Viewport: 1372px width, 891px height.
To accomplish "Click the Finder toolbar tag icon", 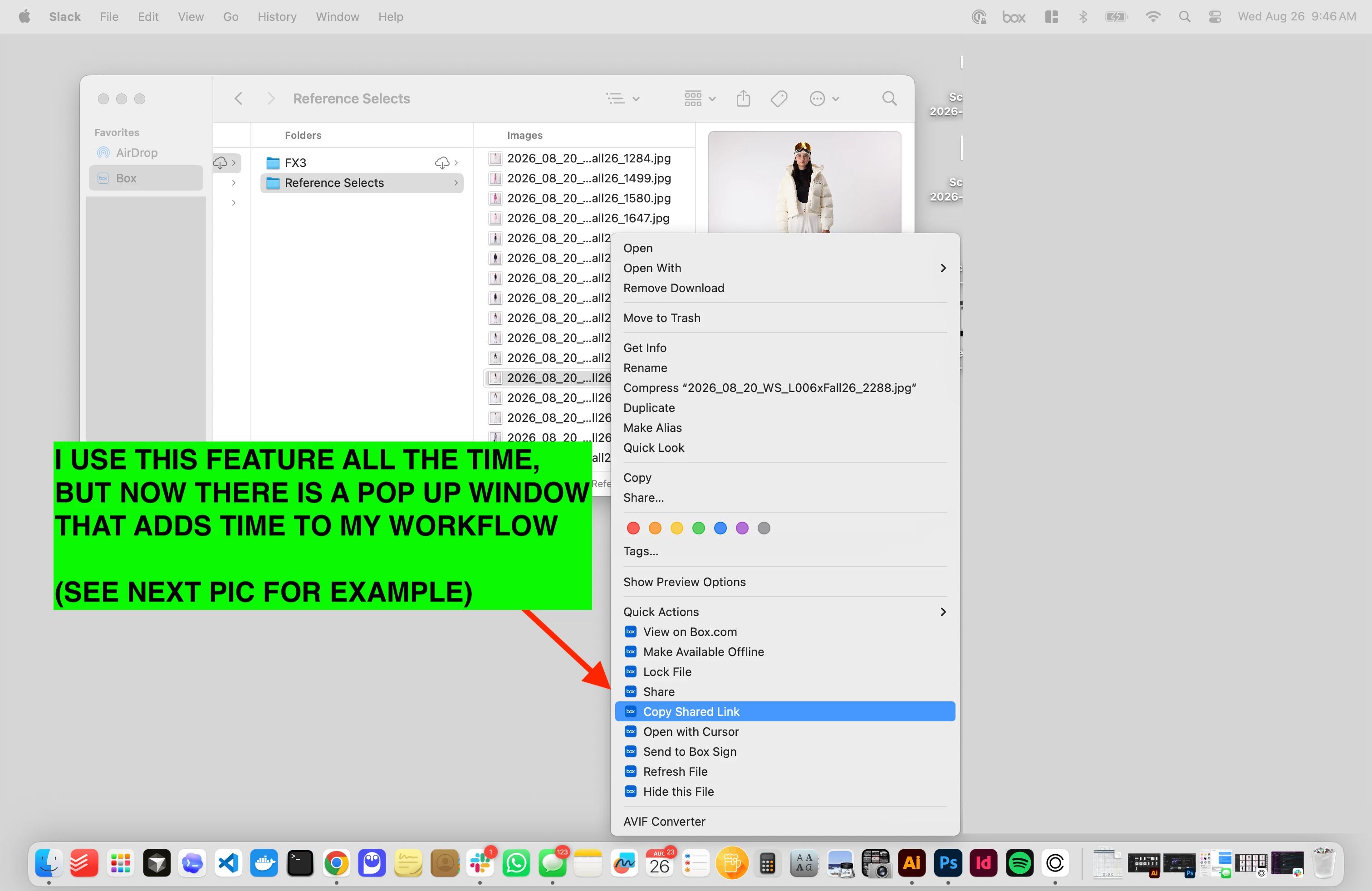I will pyautogui.click(x=779, y=98).
